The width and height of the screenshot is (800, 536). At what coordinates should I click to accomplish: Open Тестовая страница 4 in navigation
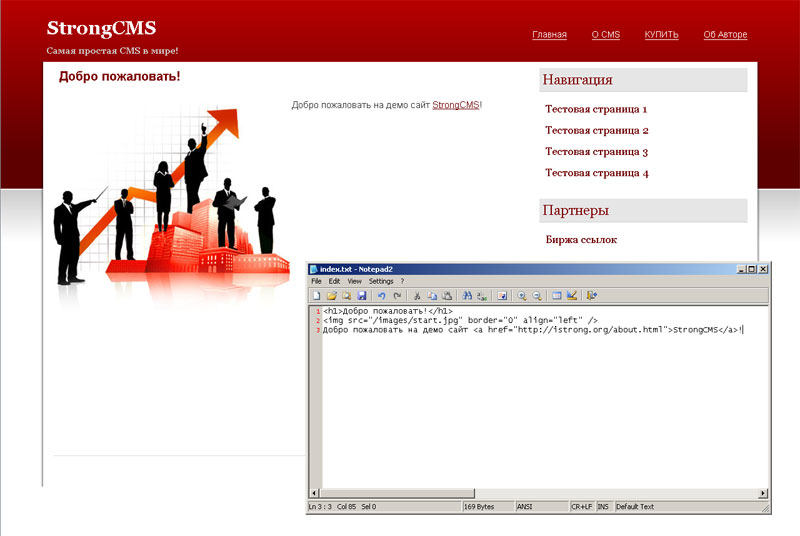(x=596, y=173)
